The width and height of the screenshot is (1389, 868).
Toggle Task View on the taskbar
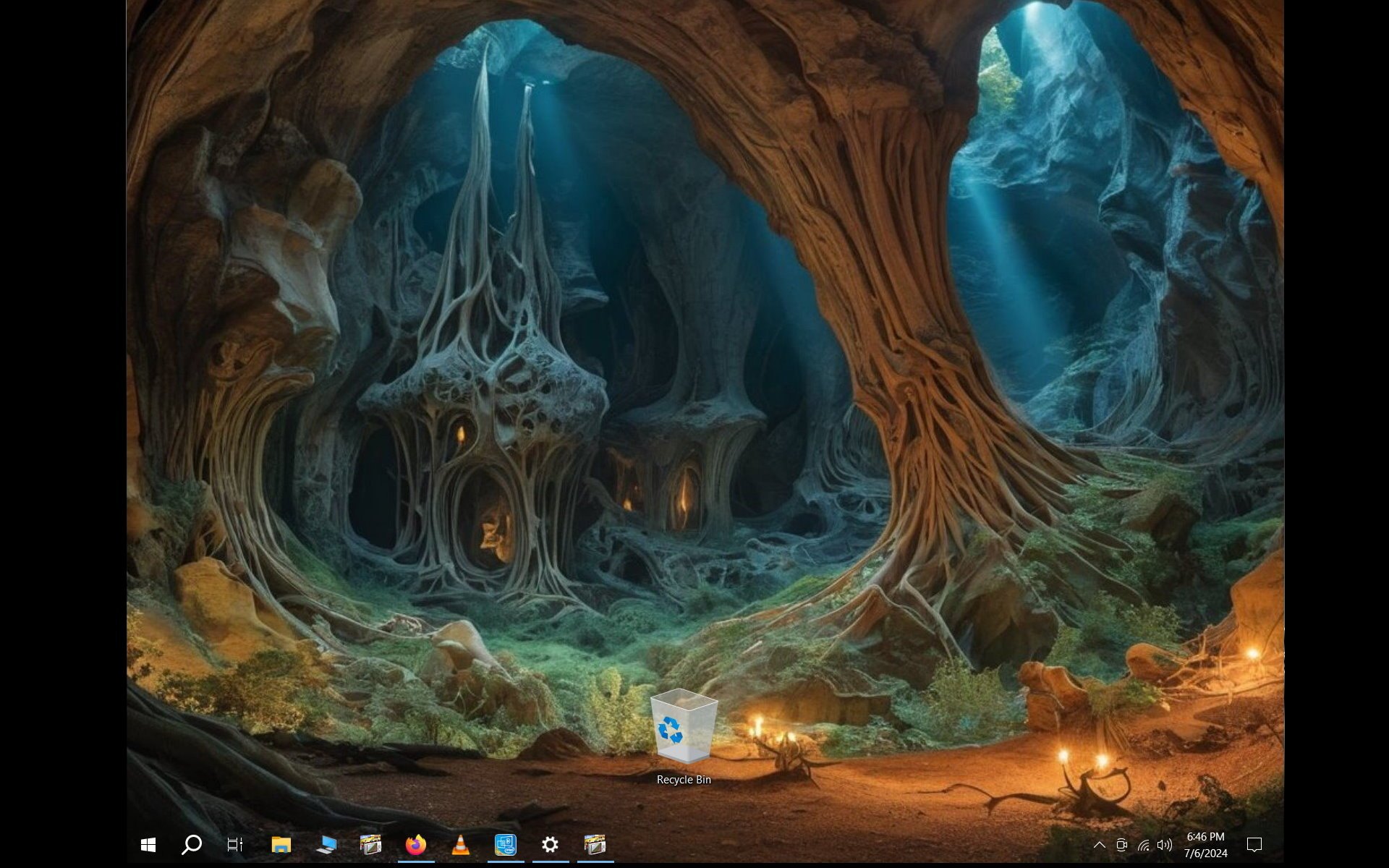point(234,844)
